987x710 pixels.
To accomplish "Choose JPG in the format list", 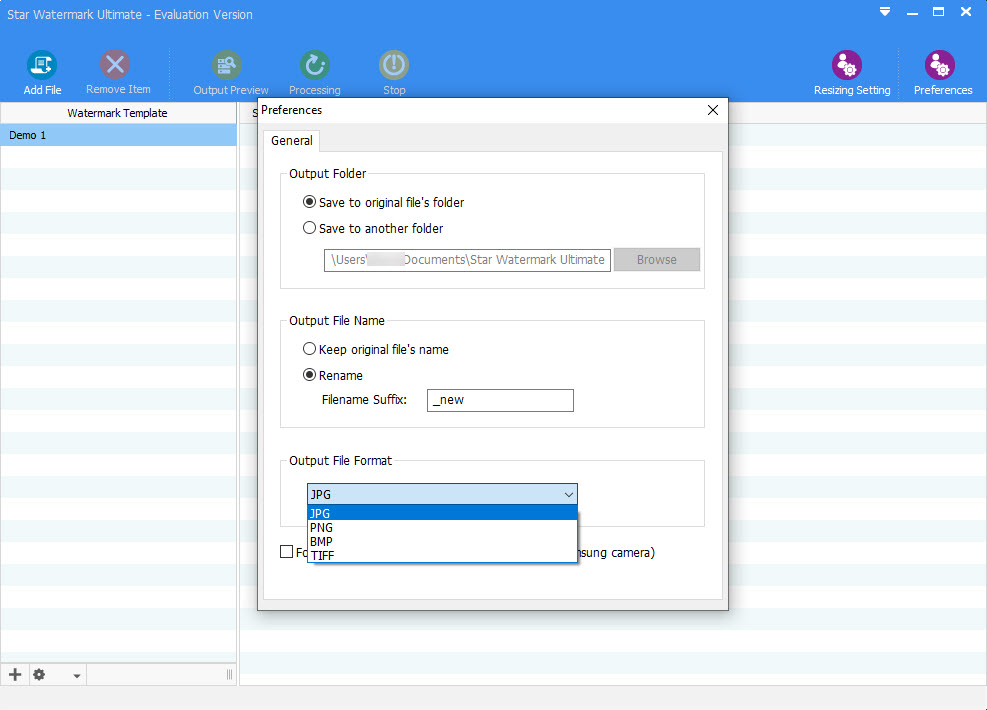I will click(442, 514).
